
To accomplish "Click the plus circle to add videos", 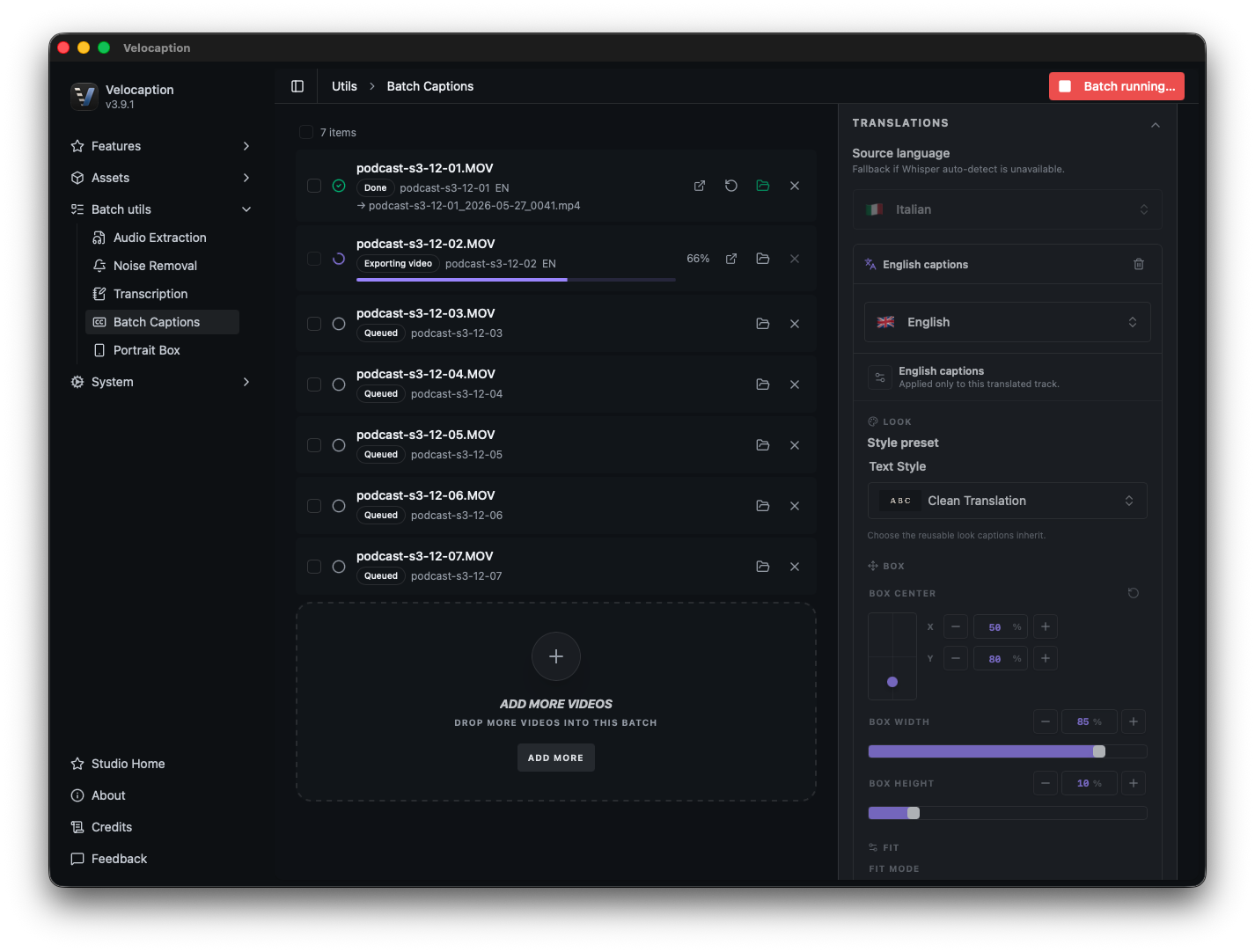I will coord(556,656).
